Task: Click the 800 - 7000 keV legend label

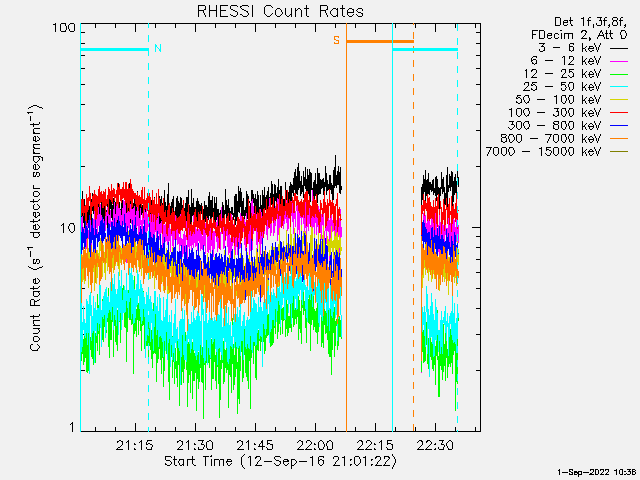Action: pyautogui.click(x=551, y=139)
